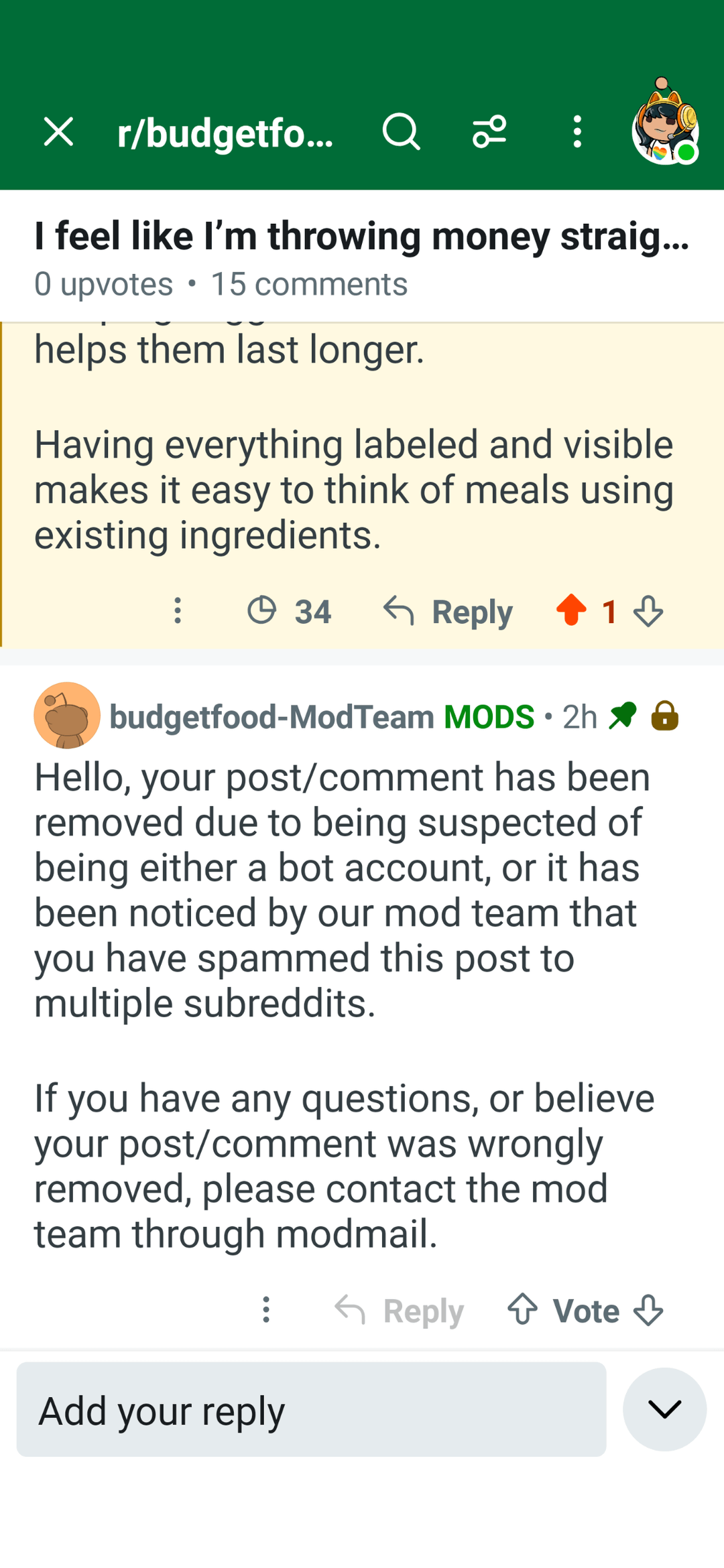Upvote the ModTeam comment
Viewport: 724px width, 1568px height.
click(x=522, y=1309)
